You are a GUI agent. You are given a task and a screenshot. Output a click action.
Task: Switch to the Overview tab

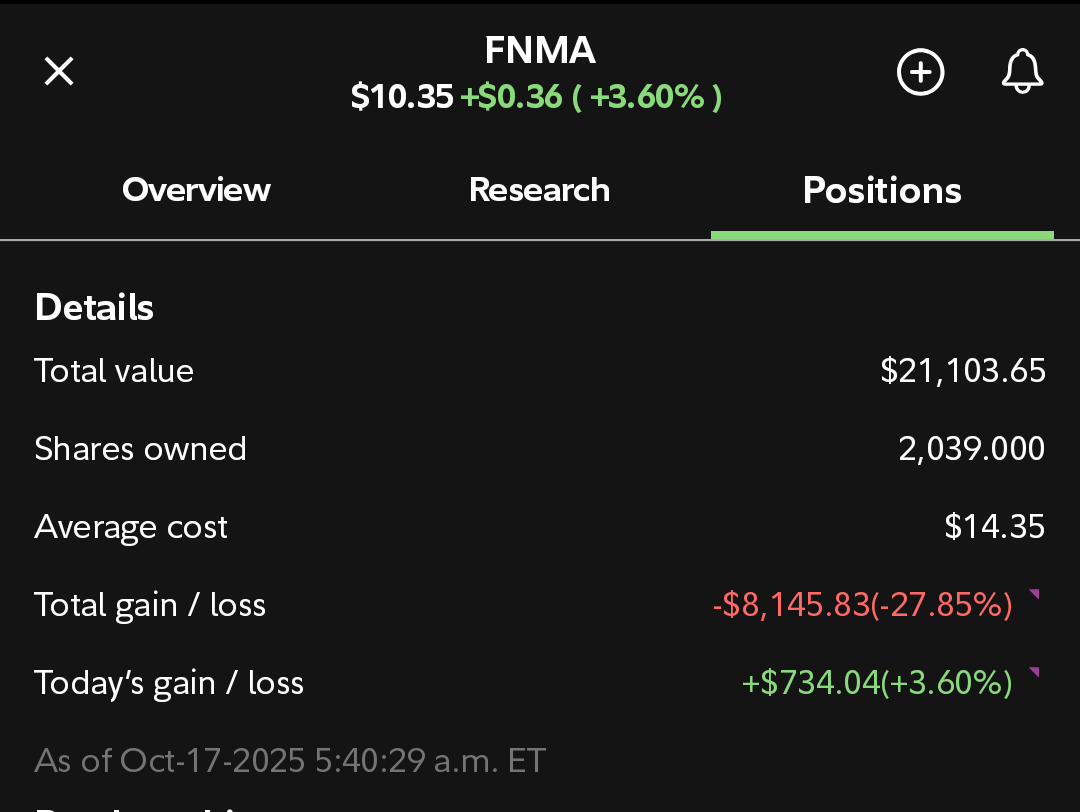tap(196, 190)
